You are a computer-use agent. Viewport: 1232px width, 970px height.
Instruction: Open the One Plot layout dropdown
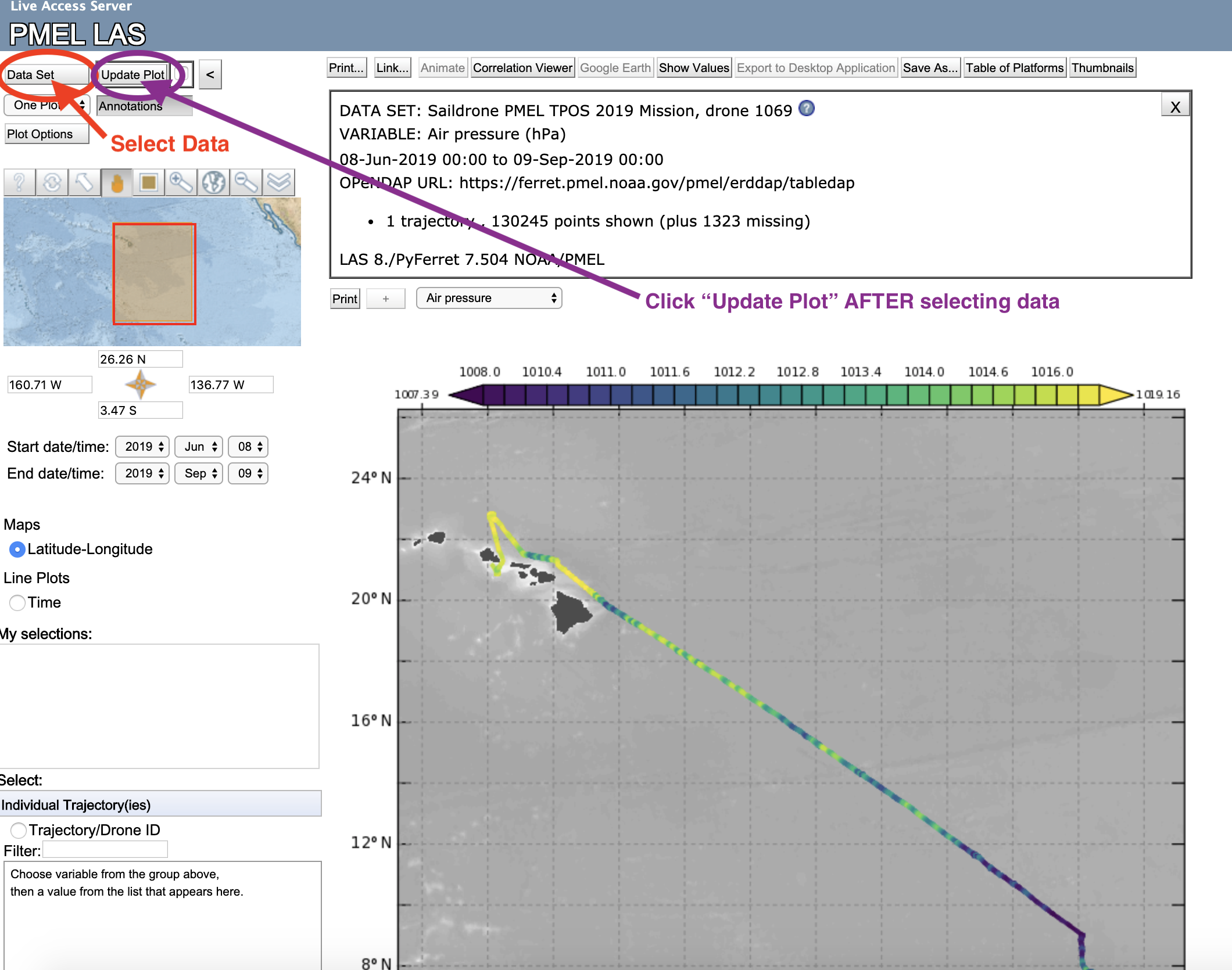[x=47, y=105]
